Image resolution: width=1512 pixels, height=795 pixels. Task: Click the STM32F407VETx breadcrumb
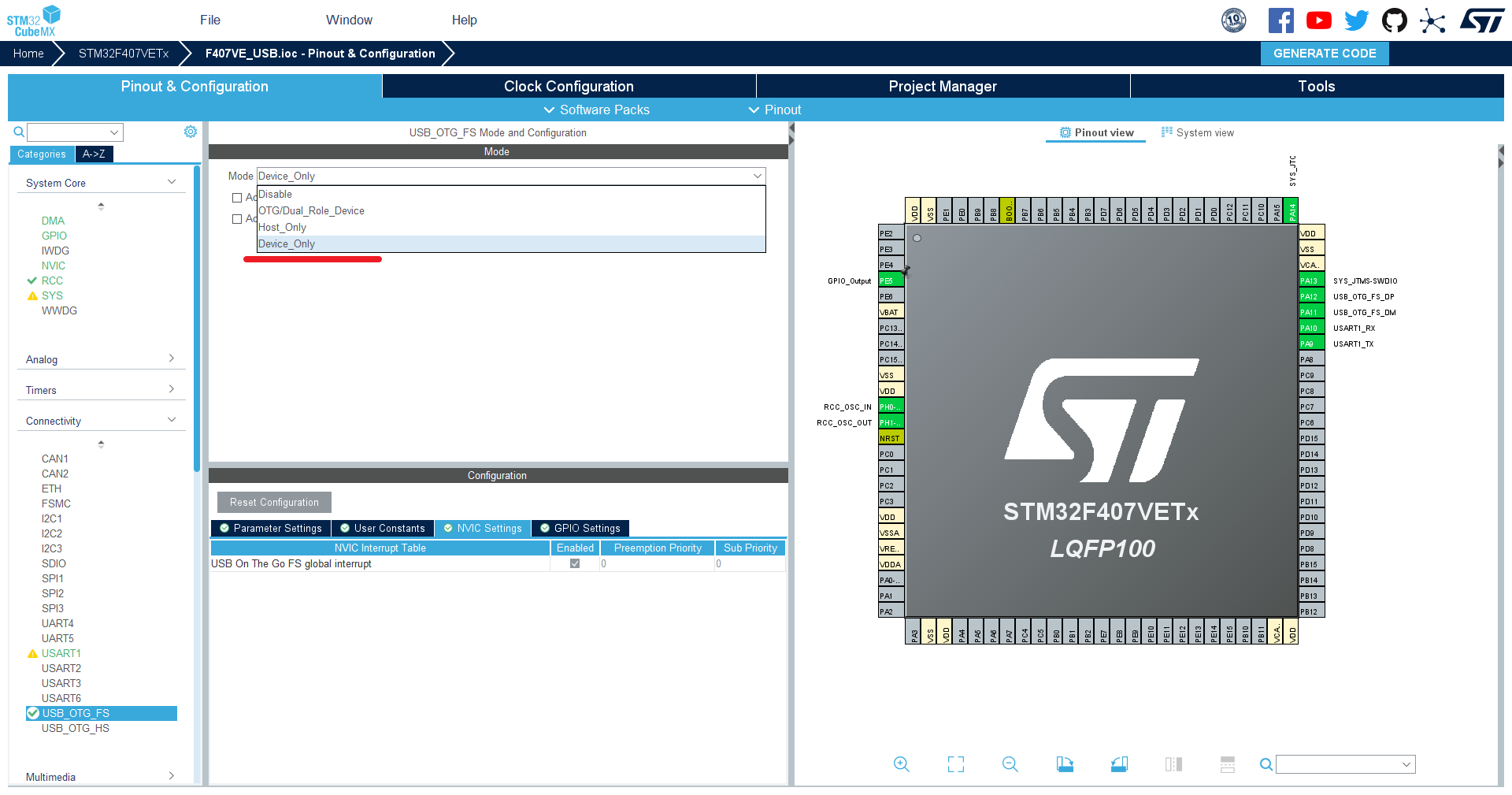click(x=124, y=54)
